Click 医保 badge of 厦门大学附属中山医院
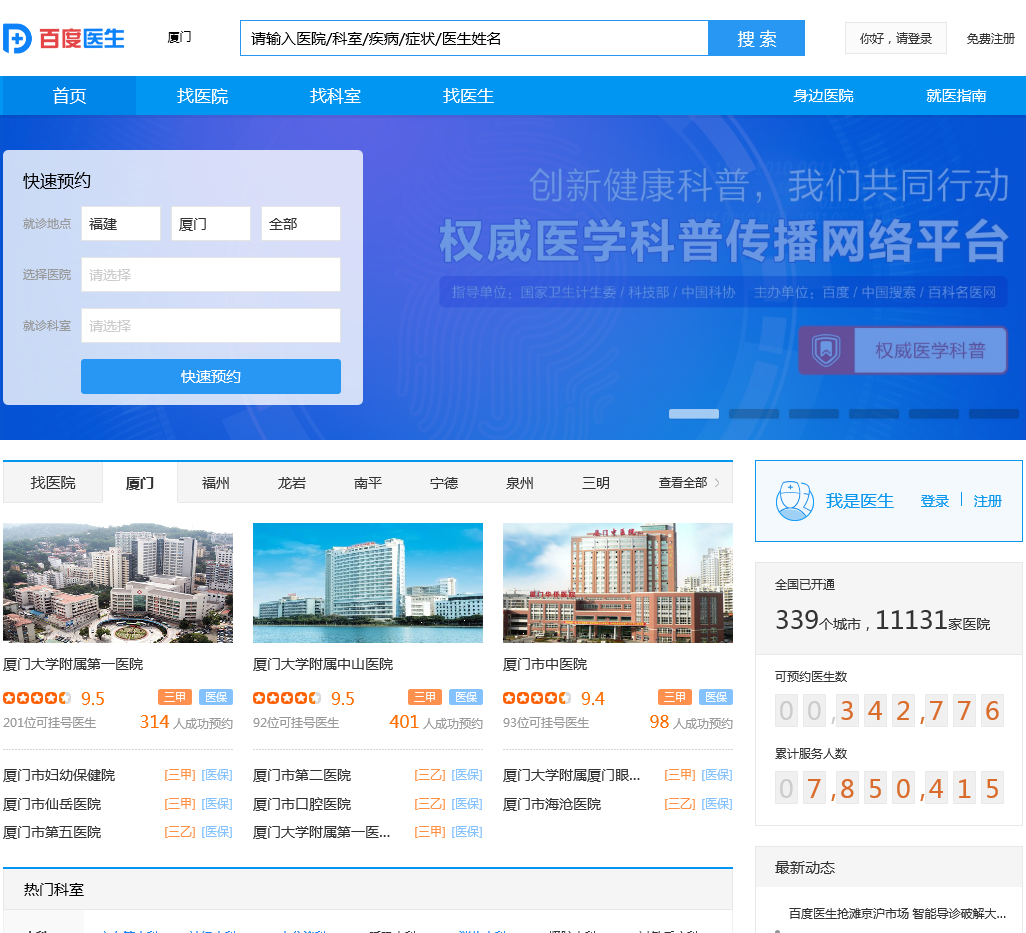This screenshot has height=933, width=1026. pyautogui.click(x=466, y=697)
